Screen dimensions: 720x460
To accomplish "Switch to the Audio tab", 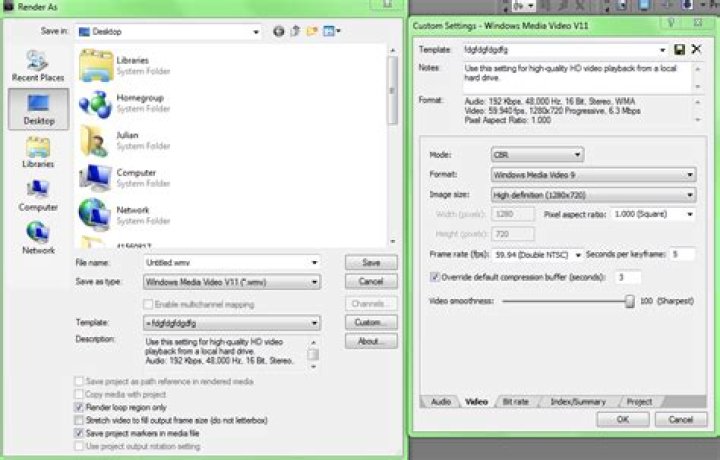I will click(440, 401).
